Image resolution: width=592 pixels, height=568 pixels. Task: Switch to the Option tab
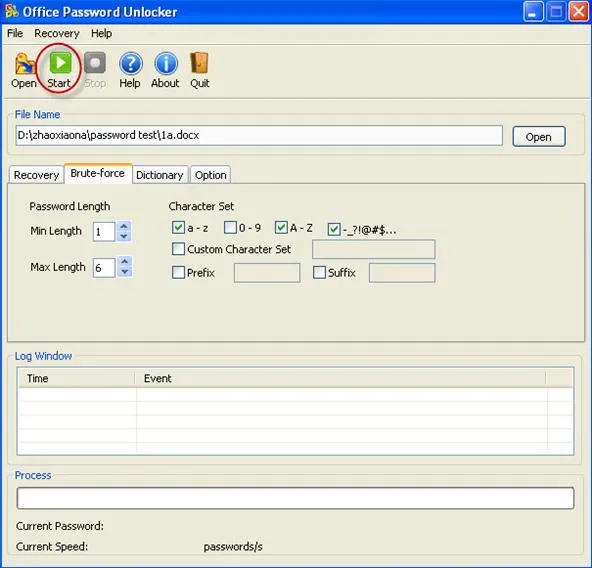tap(211, 175)
